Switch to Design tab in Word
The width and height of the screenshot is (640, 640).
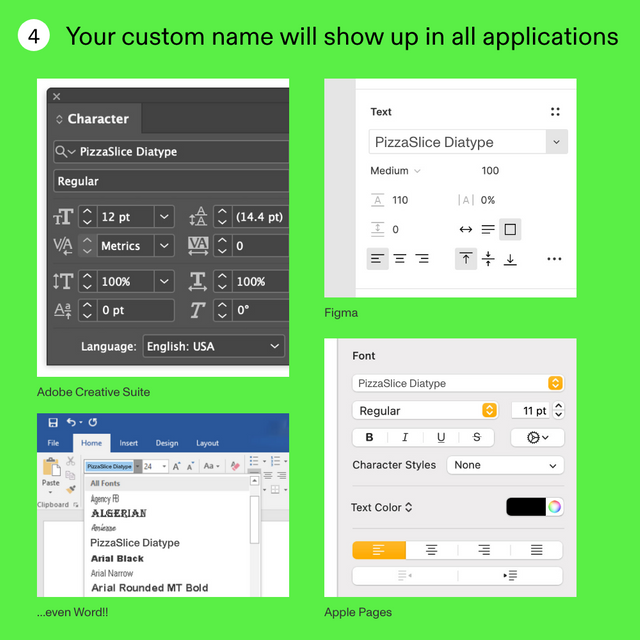tap(167, 443)
